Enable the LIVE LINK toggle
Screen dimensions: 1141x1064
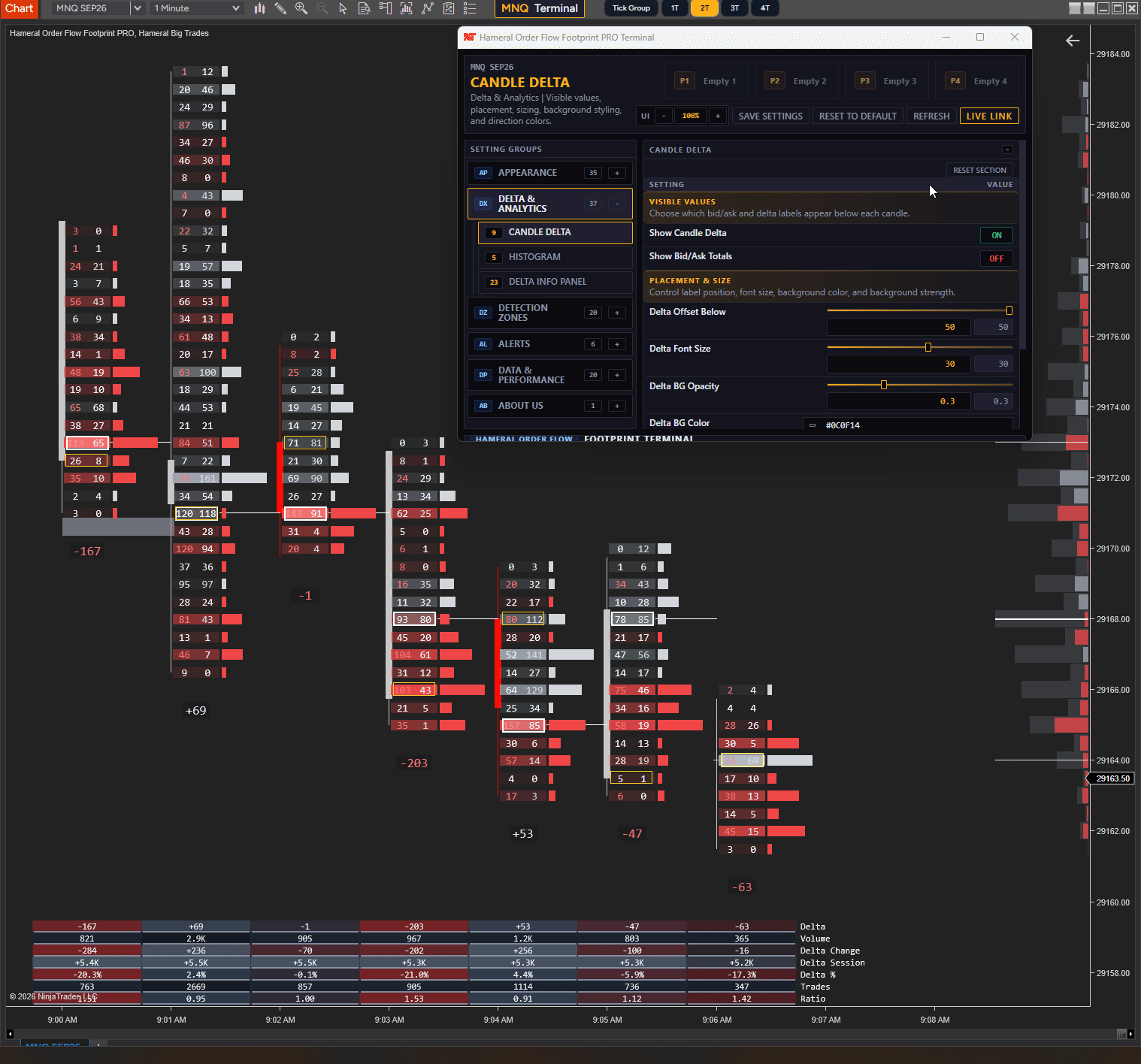click(x=989, y=116)
